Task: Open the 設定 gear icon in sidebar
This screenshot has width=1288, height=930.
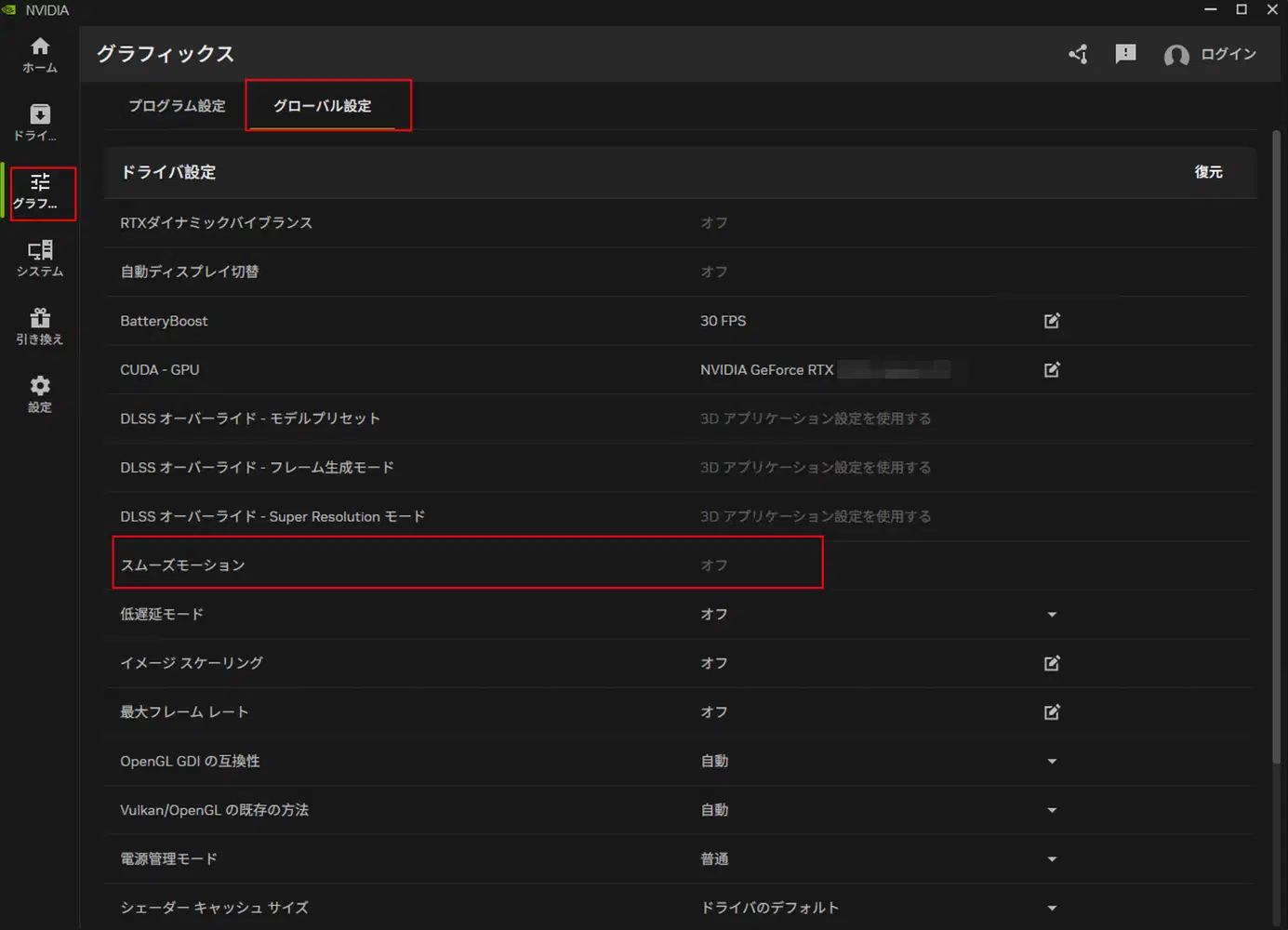Action: click(x=40, y=394)
